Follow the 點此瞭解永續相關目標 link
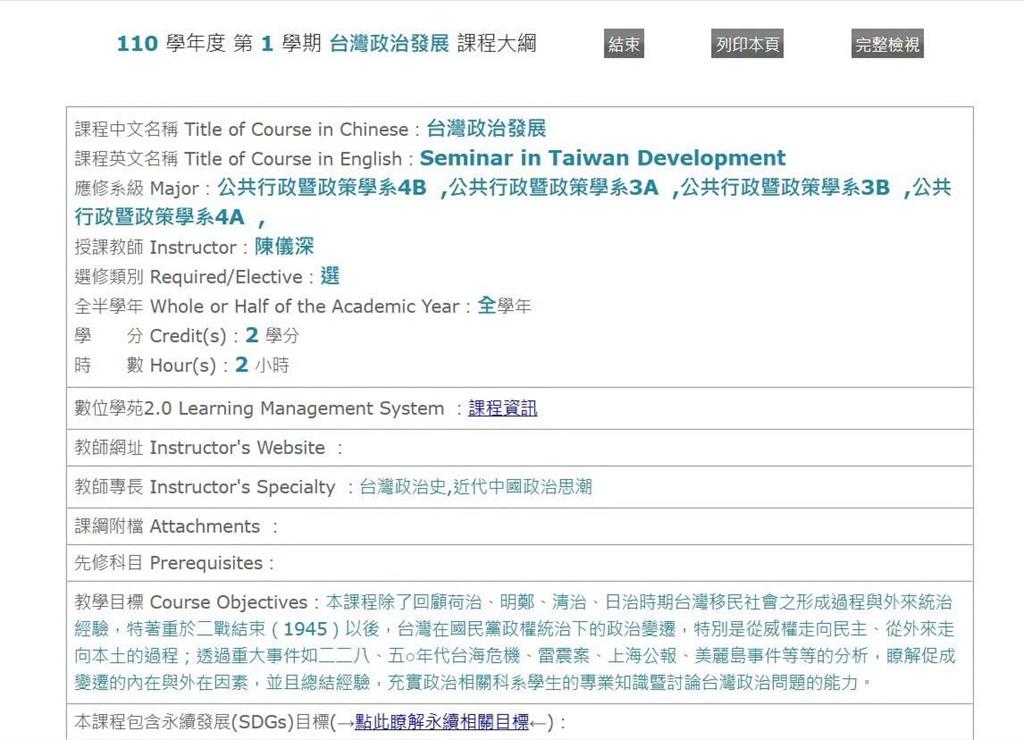The width and height of the screenshot is (1024, 740). point(442,722)
